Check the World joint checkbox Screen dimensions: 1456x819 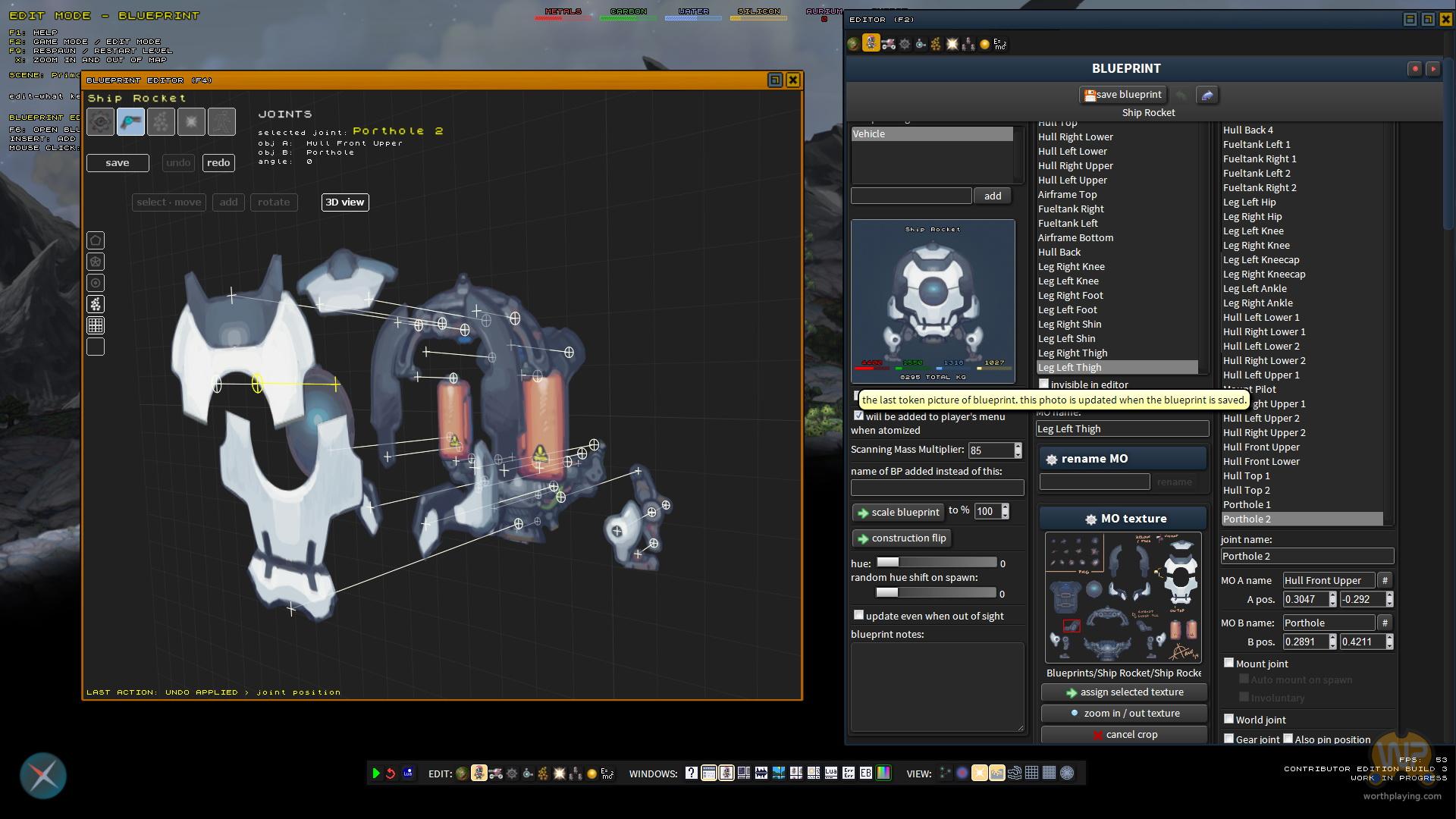point(1228,719)
